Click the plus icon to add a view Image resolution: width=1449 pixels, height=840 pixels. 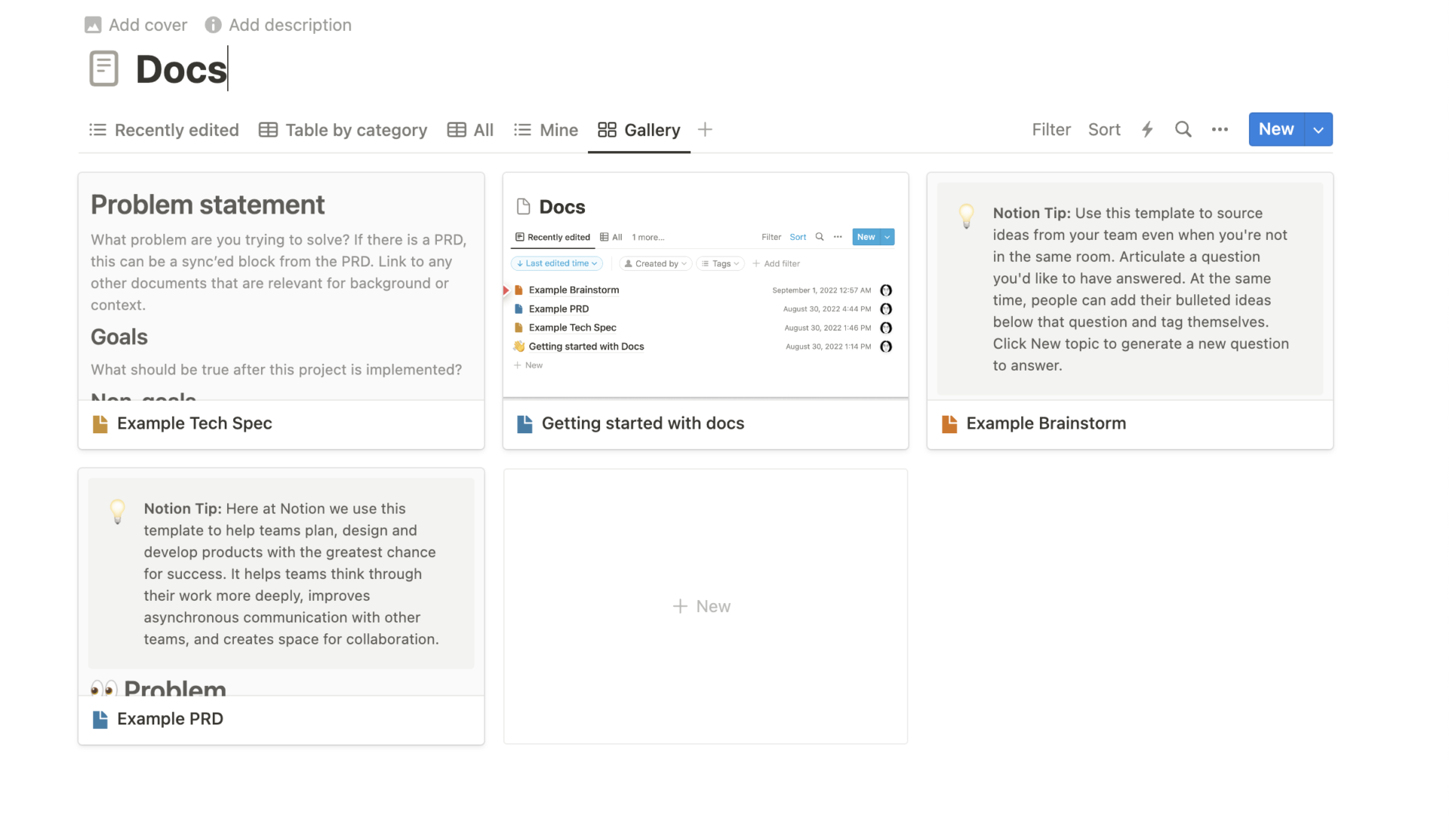click(x=705, y=130)
